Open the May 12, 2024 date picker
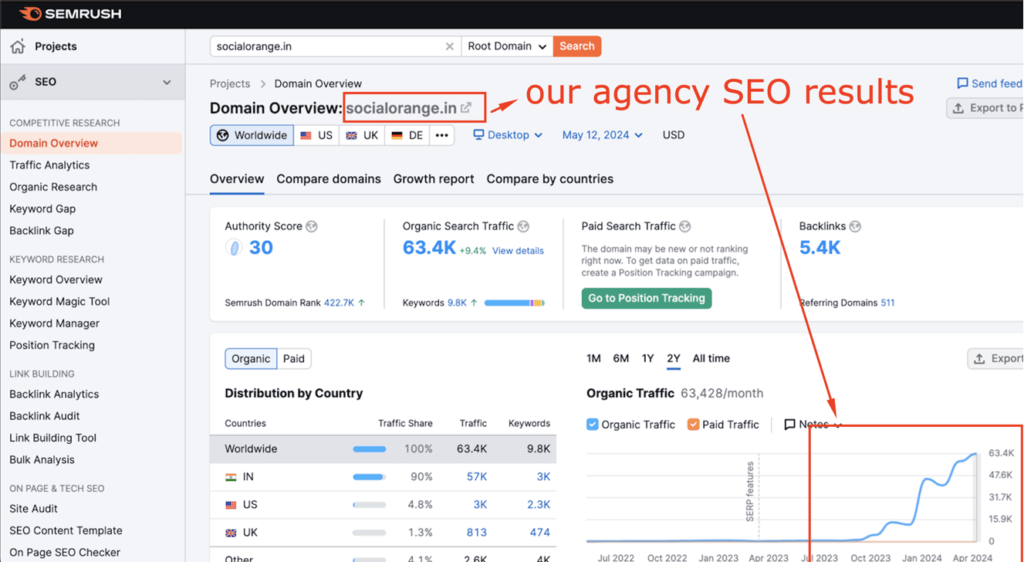 [602, 135]
